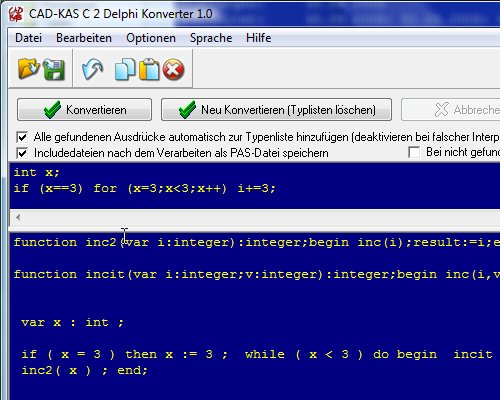
Task: Open a file with the folder icon
Action: [x=29, y=69]
